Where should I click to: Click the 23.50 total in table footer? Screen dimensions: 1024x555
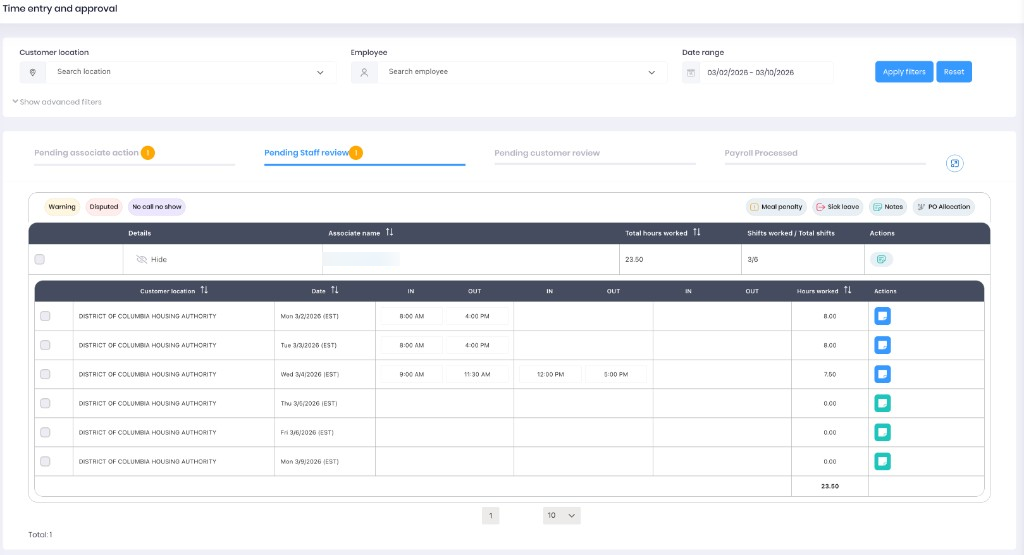829,486
